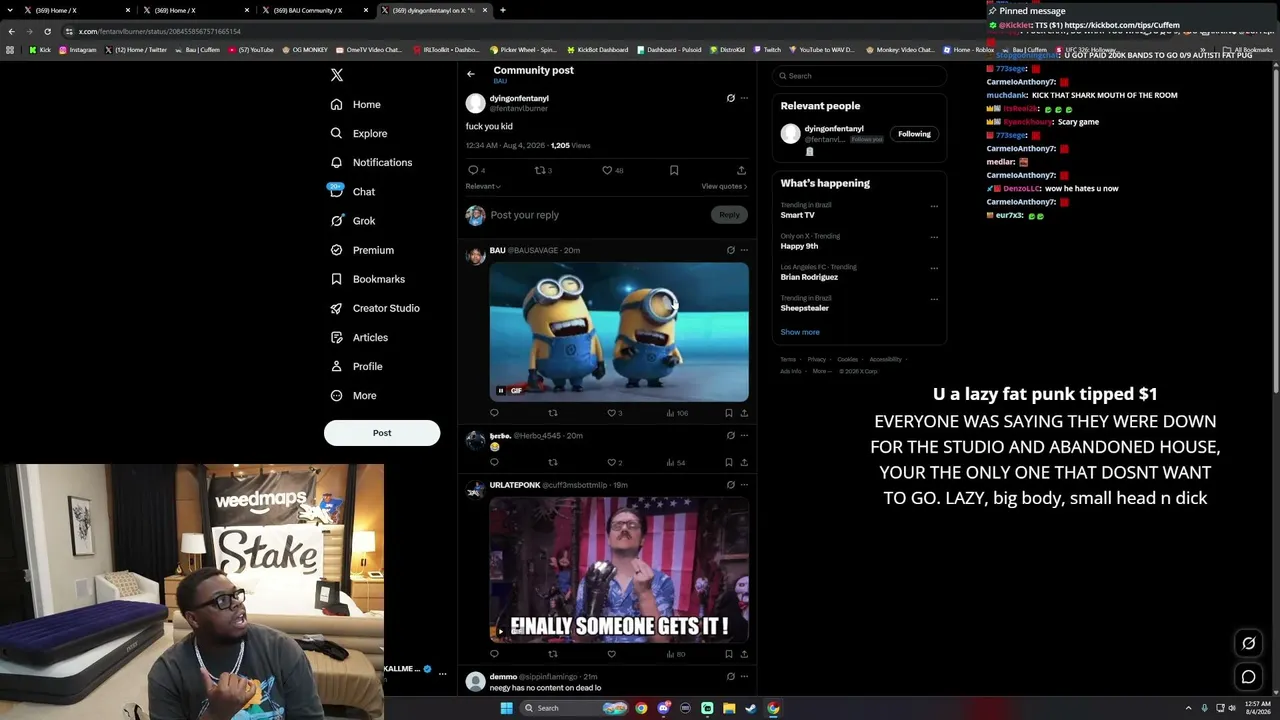This screenshot has width=1280, height=720.
Task: Open the Premium sidebar item
Action: 362,250
